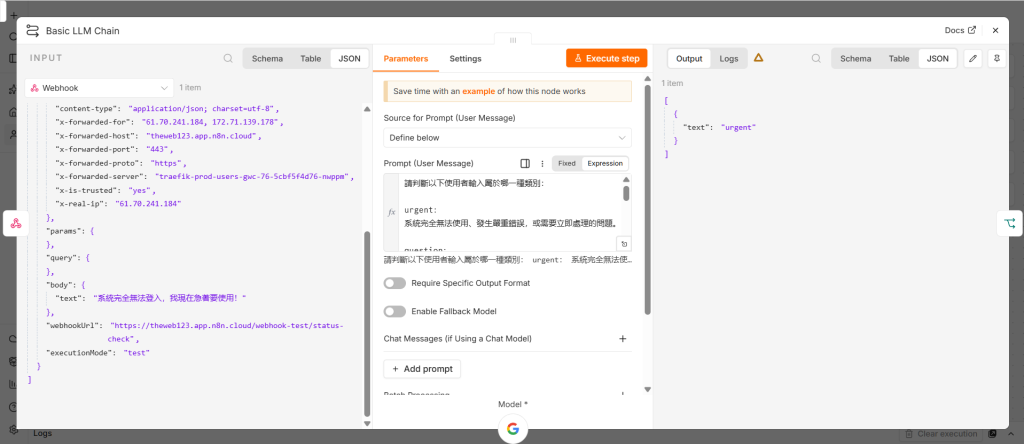Add a chat message with plus icon

(622, 339)
